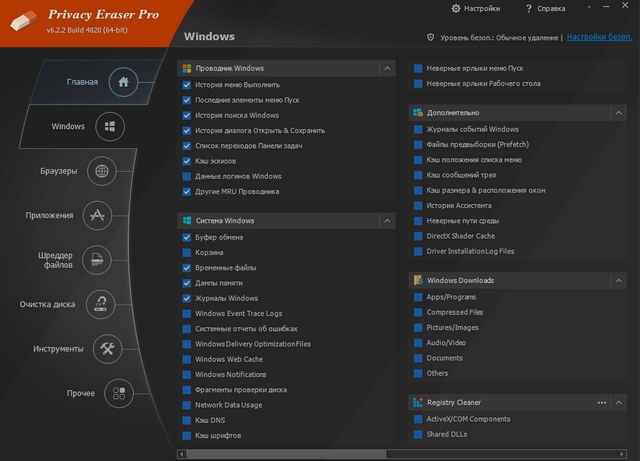Image resolution: width=640 pixels, height=461 pixels.
Task: Collapse the Система Windows section
Action: (386, 220)
